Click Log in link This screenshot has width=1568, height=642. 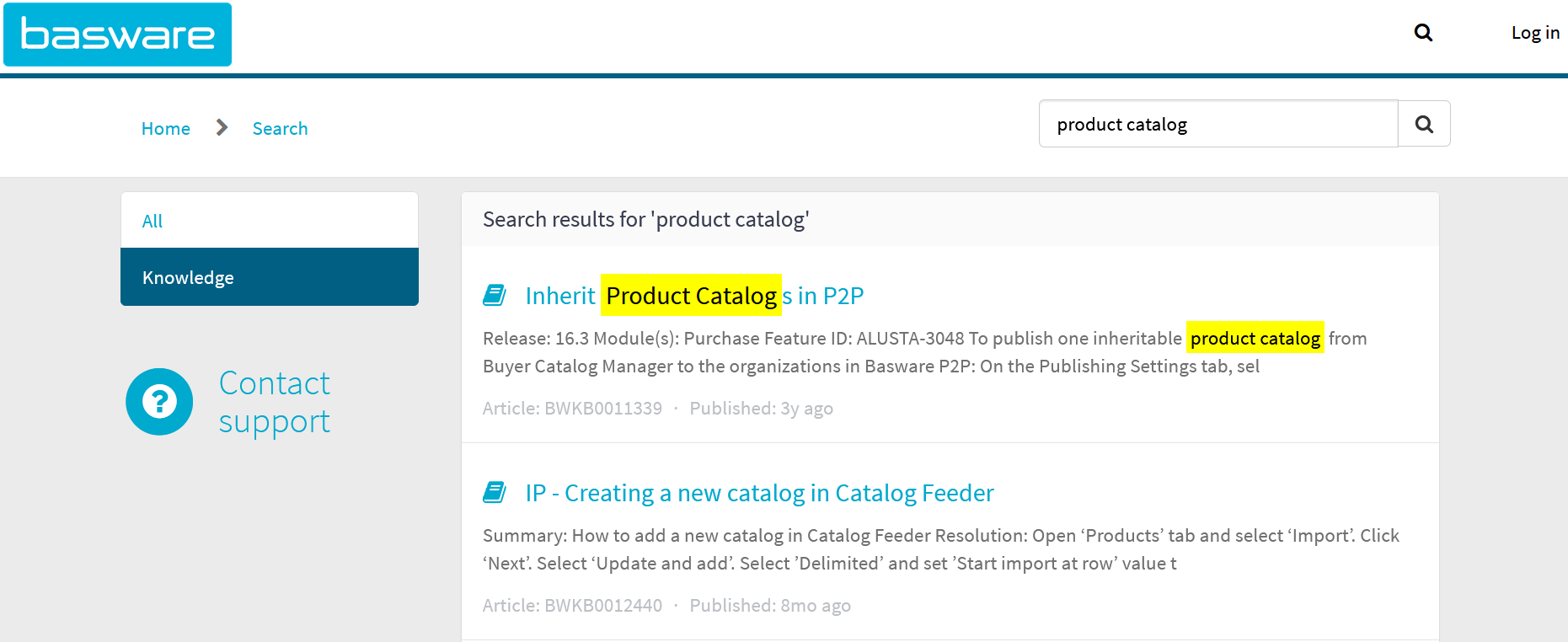pos(1535,33)
